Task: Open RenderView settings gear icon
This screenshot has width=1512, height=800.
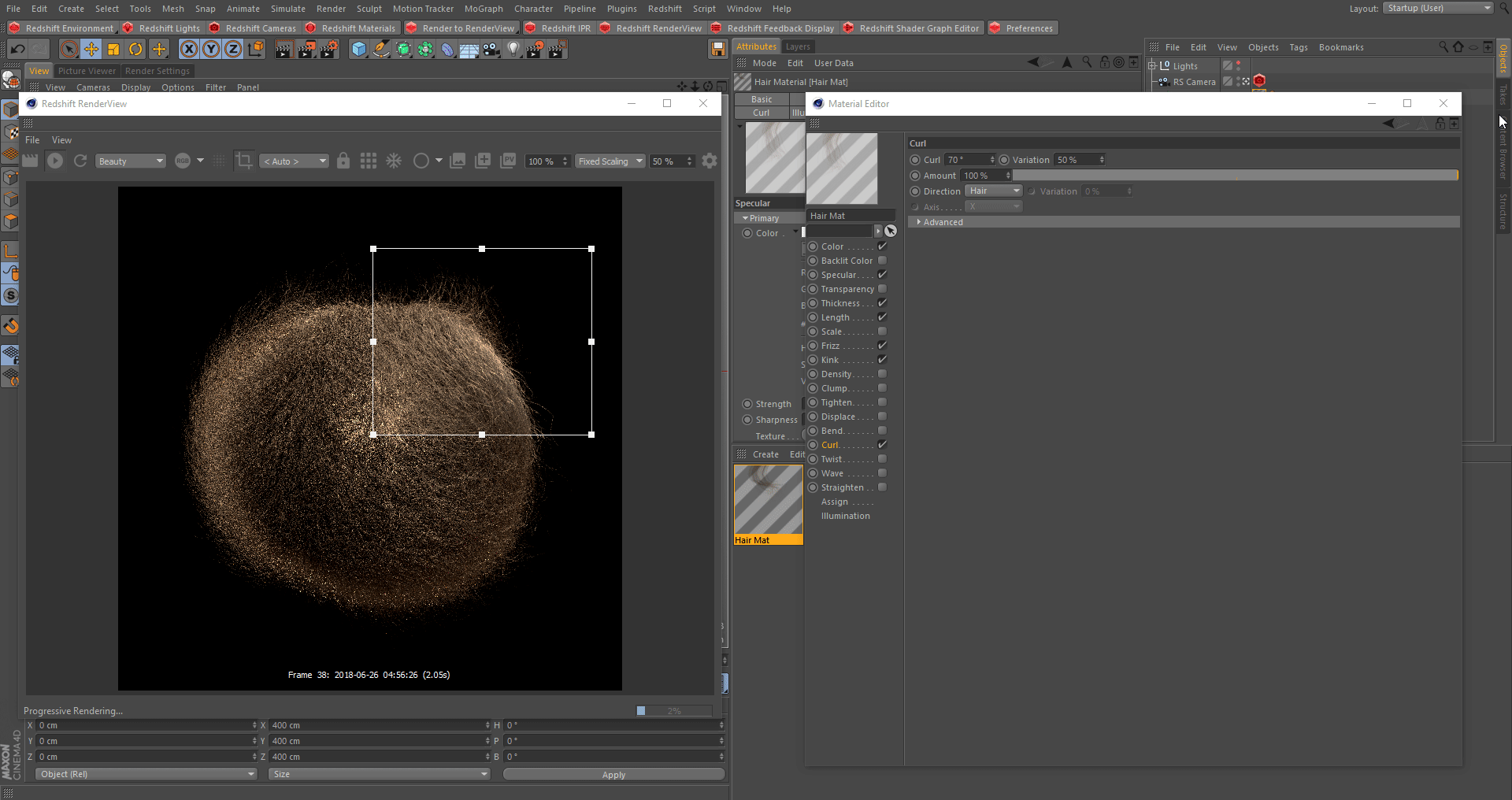Action: (x=710, y=161)
